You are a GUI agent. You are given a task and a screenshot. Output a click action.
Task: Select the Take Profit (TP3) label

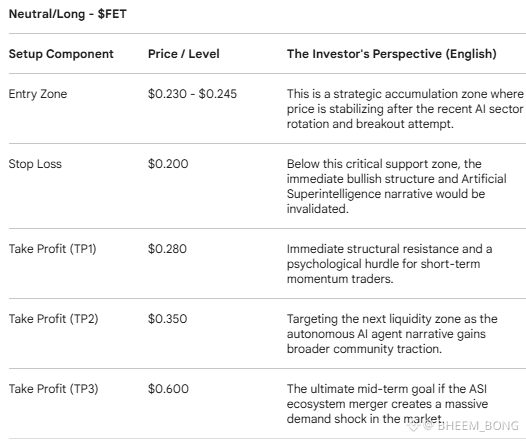click(54, 389)
